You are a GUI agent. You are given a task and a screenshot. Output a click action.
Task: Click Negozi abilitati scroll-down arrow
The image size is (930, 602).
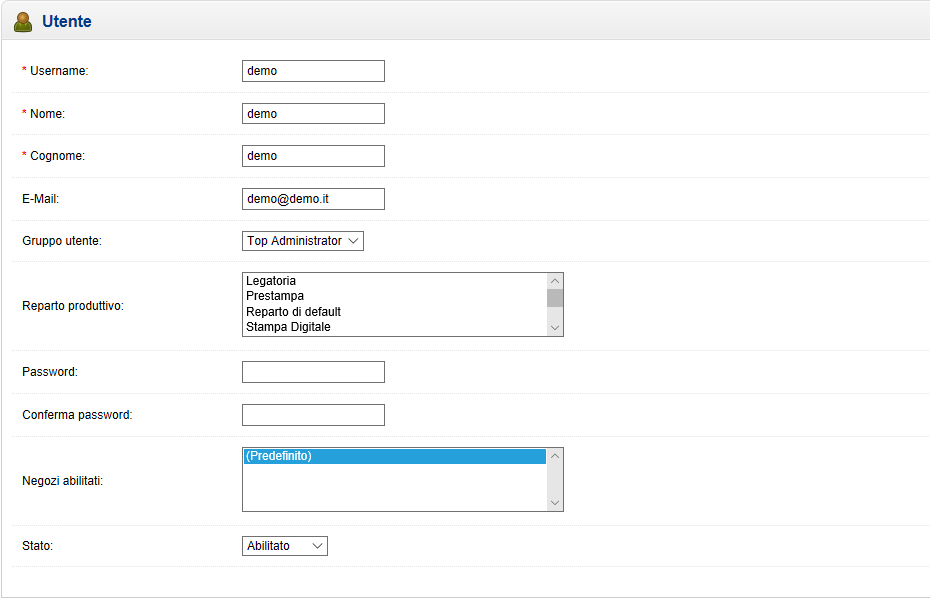555,503
